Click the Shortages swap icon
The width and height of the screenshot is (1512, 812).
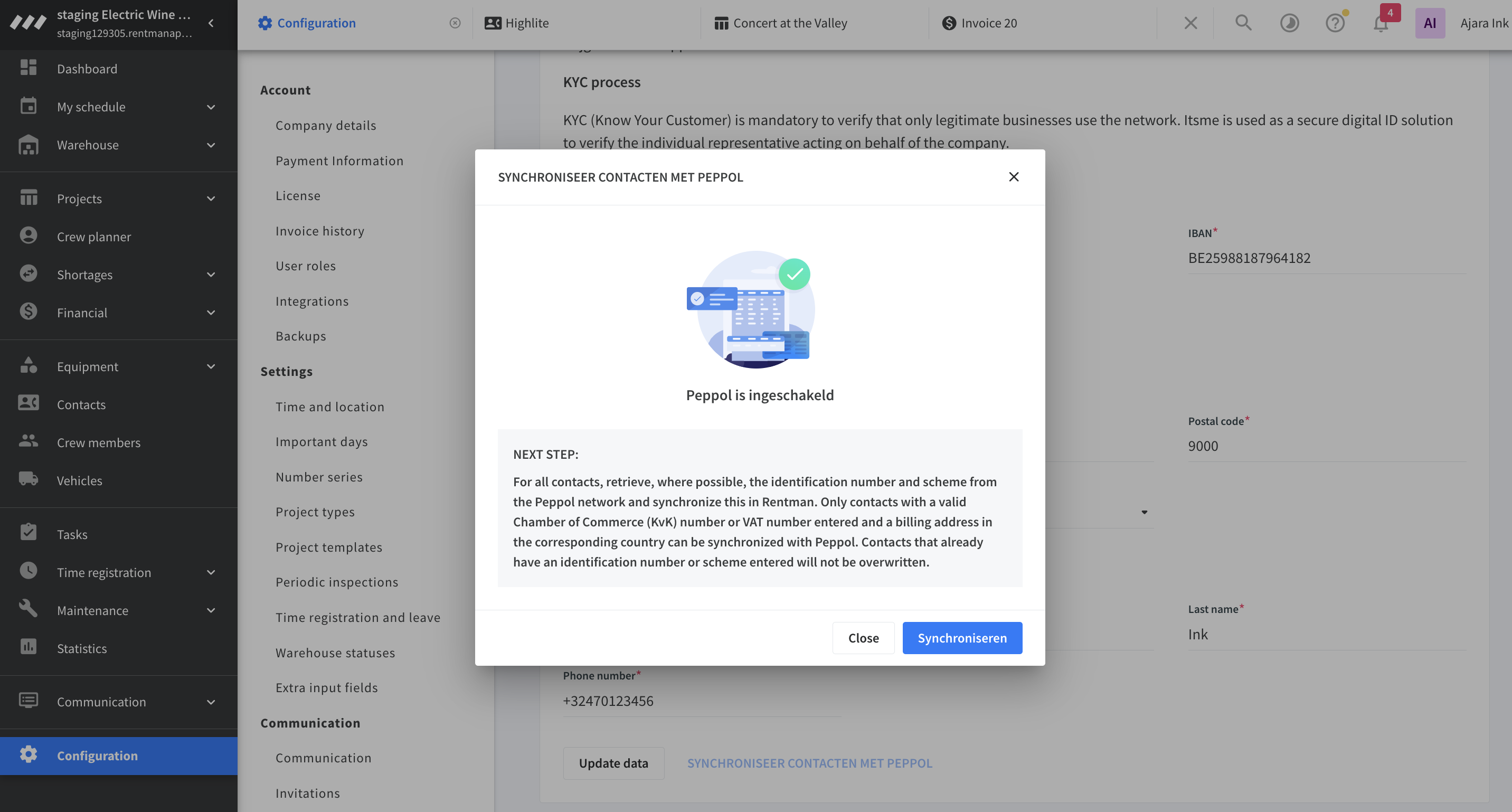coord(28,274)
